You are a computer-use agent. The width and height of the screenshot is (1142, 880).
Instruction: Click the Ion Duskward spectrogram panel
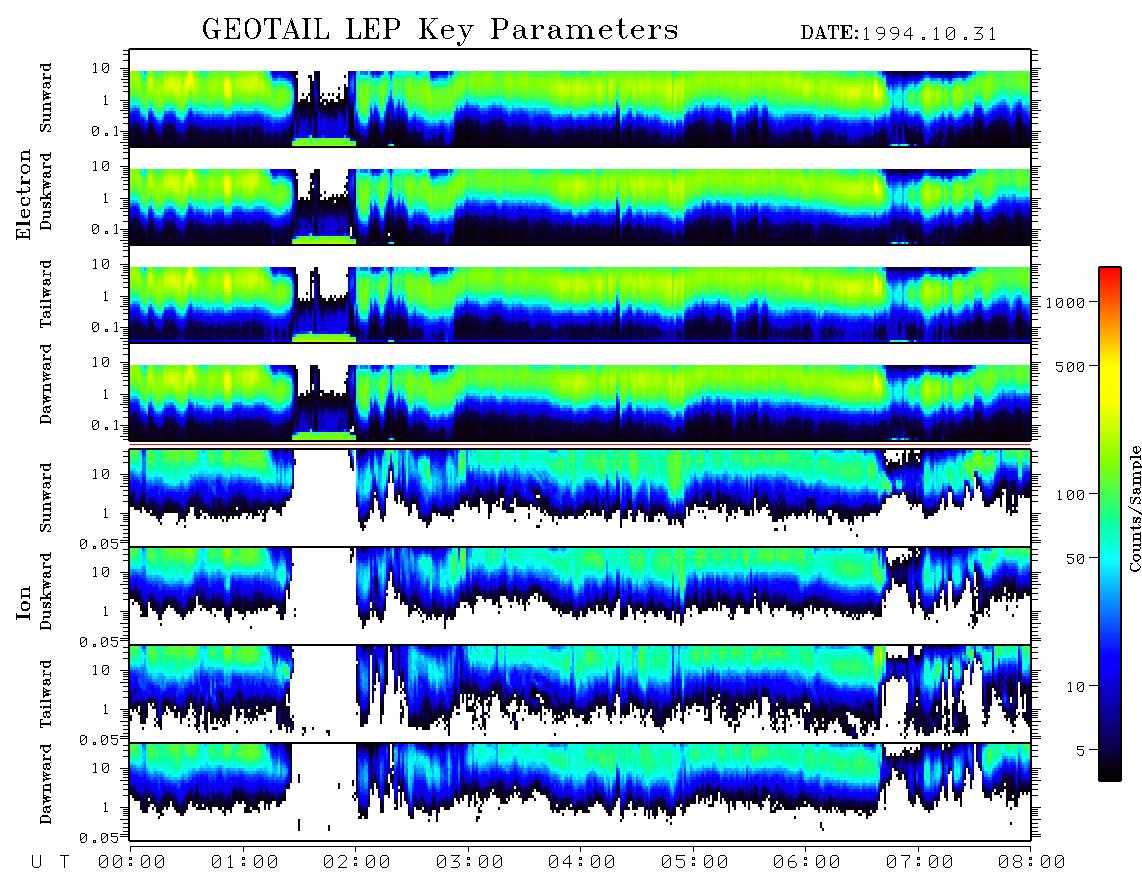tap(580, 596)
